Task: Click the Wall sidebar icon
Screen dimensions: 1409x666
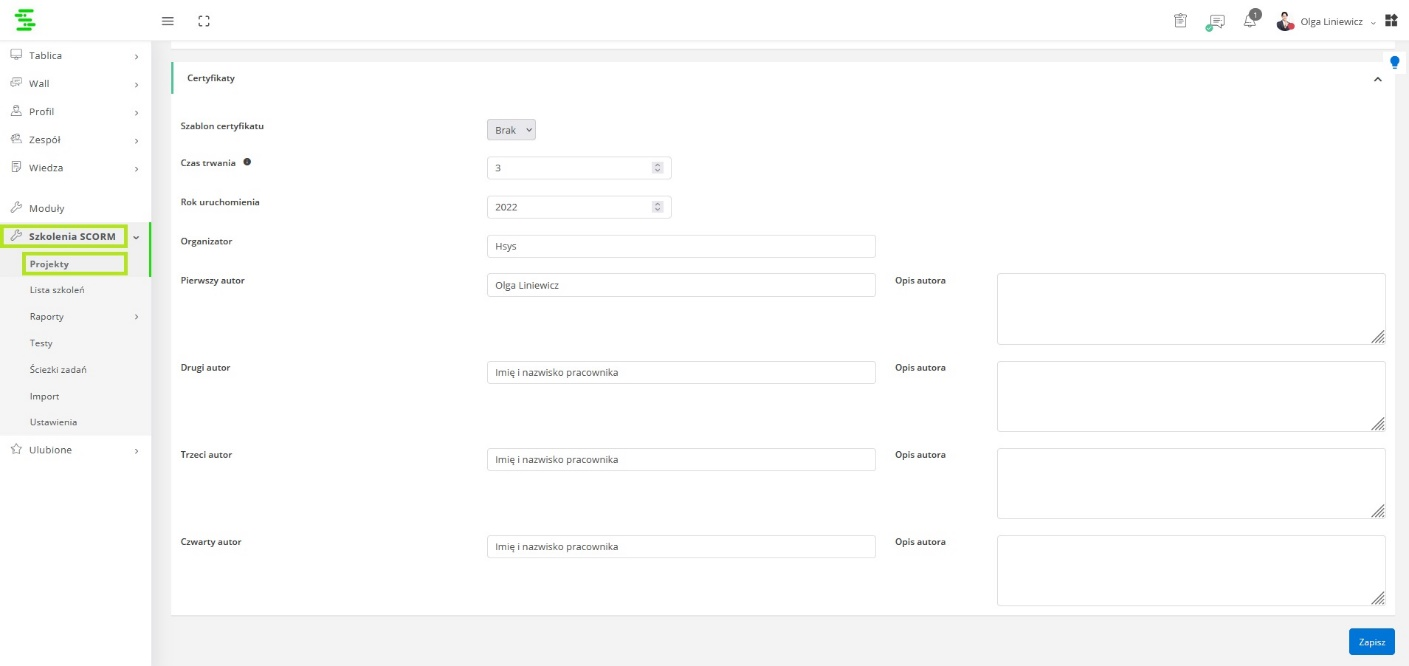Action: pos(16,83)
